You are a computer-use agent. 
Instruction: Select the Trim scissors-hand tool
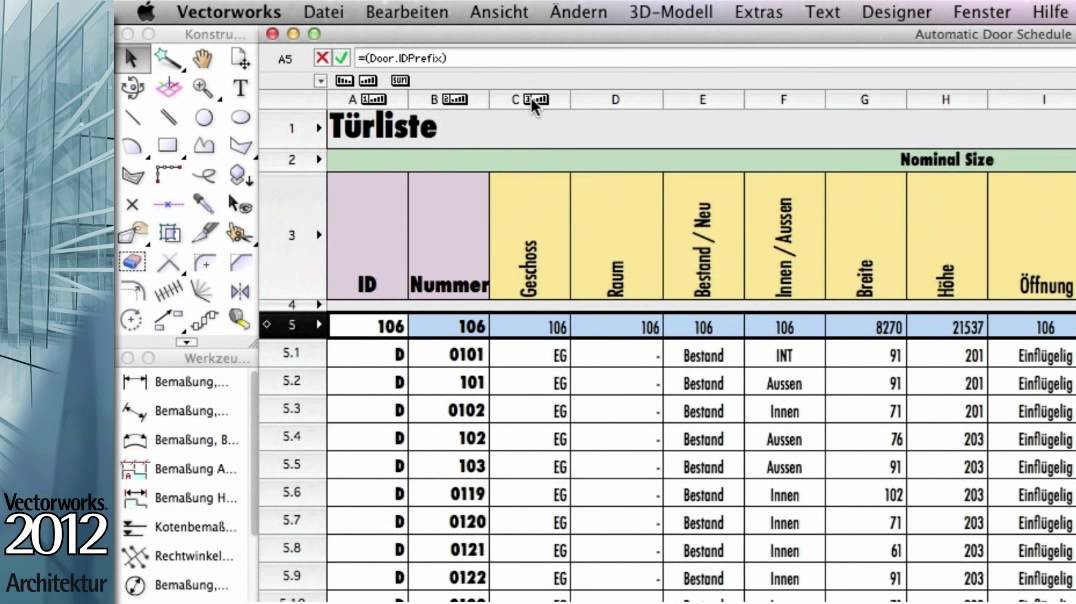(x=239, y=233)
